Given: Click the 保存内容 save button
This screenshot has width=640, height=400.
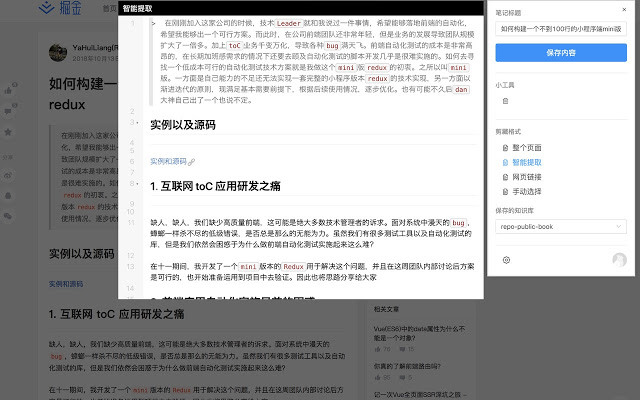Looking at the screenshot, I should coord(561,50).
